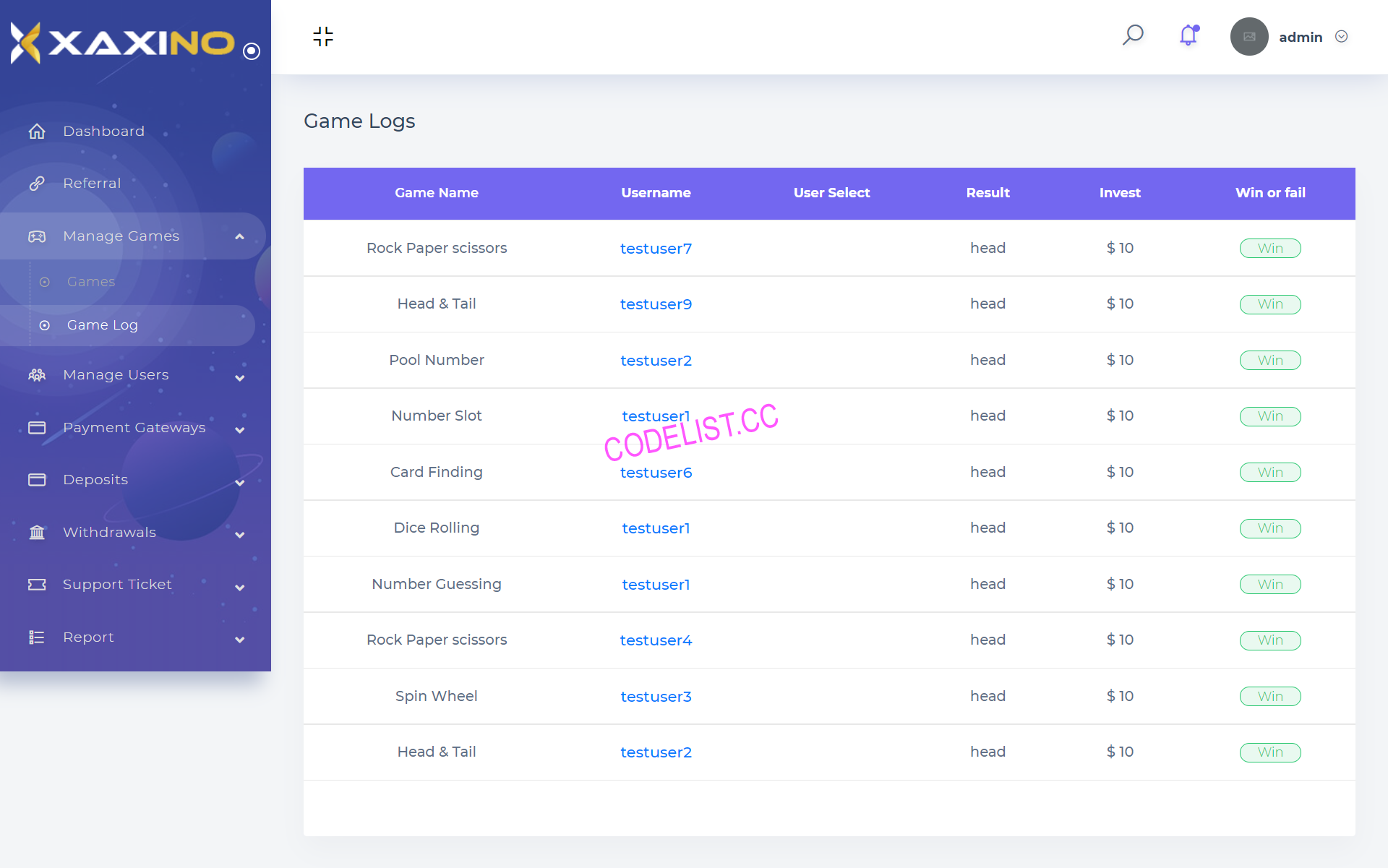Viewport: 1388px width, 868px height.
Task: Click the Xaxino logo
Action: (x=122, y=43)
